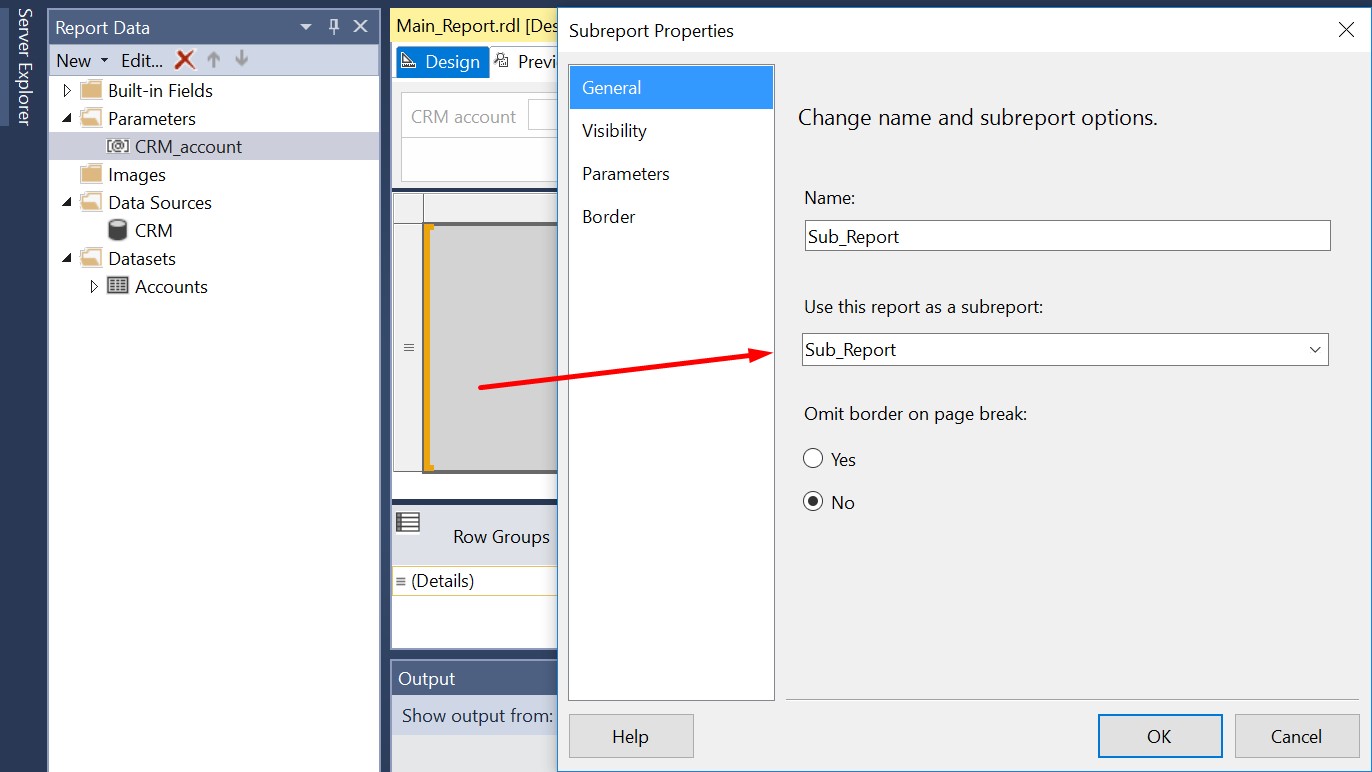The height and width of the screenshot is (772, 1372).
Task: Click the CRM database cylinder icon
Action: coord(118,230)
